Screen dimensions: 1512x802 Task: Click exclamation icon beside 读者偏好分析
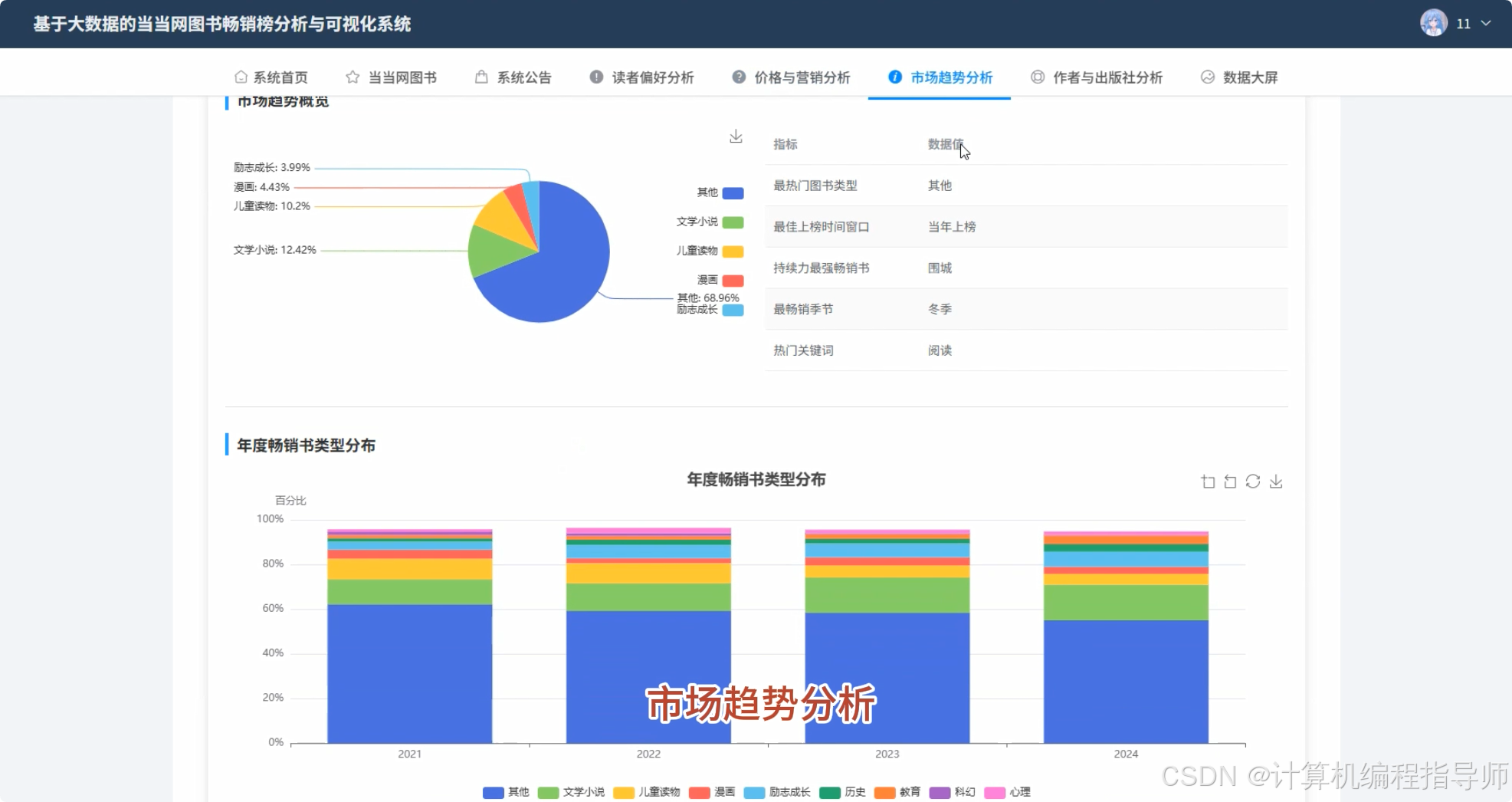tap(596, 77)
